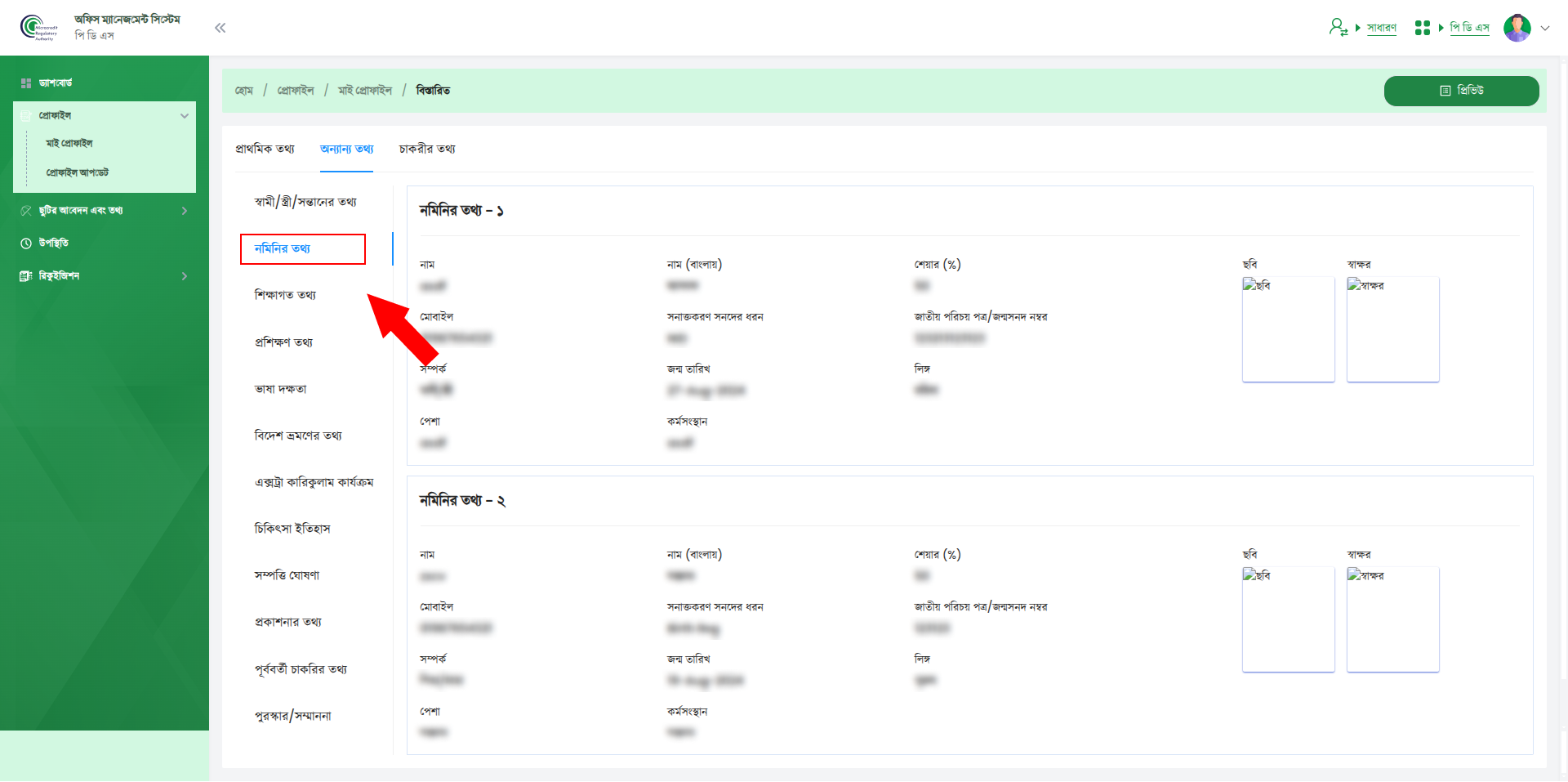Expand the dropdown arrow beside the avatar
Screen dimensions: 1568x782
(x=1545, y=28)
